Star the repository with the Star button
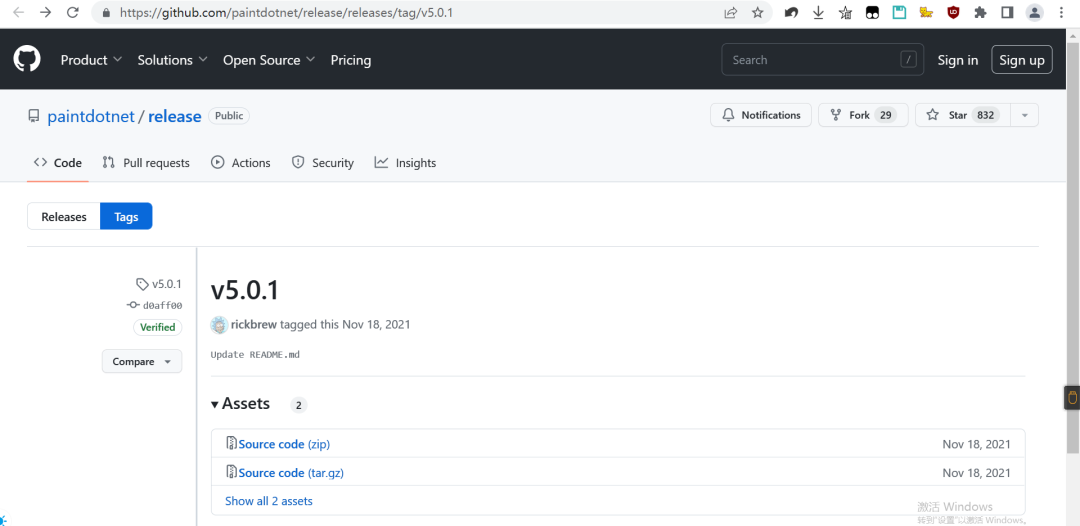Screen dimensions: 1080x526 click(963, 115)
